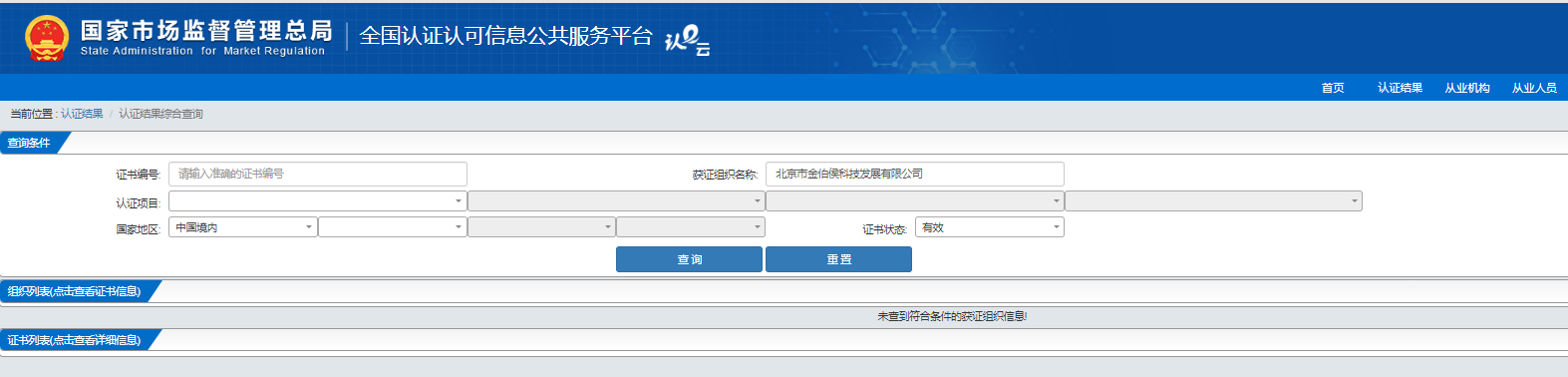Click the 证书编号 label
1568x377 pixels.
click(x=138, y=175)
